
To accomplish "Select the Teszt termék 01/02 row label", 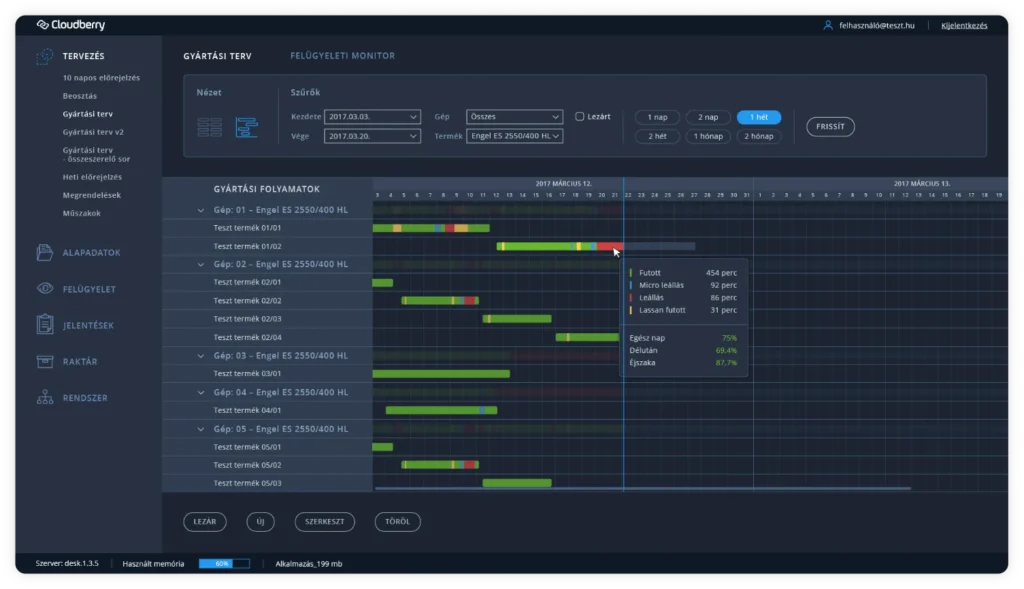I will tap(248, 247).
